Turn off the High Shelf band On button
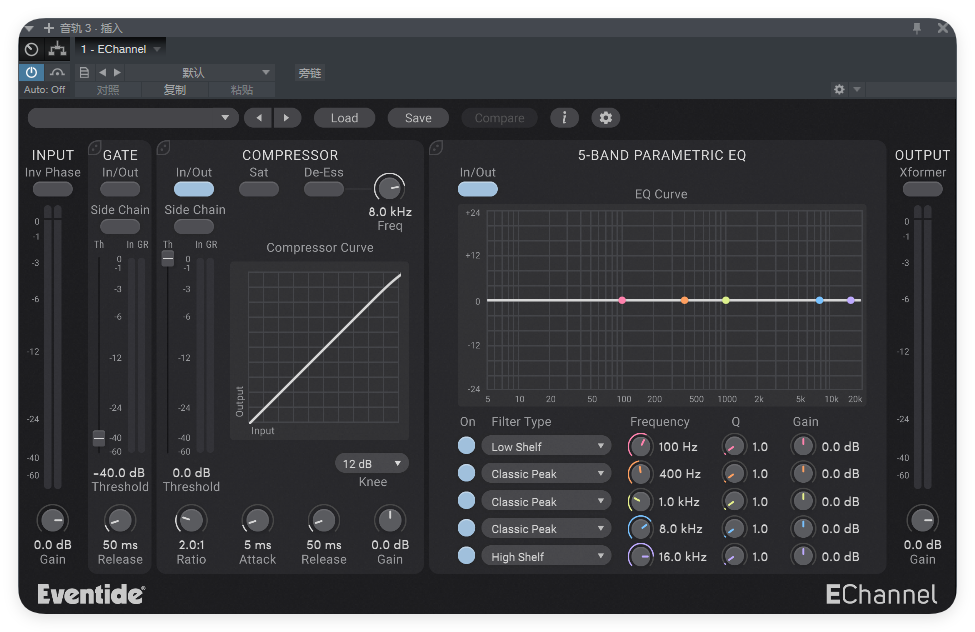 466,555
